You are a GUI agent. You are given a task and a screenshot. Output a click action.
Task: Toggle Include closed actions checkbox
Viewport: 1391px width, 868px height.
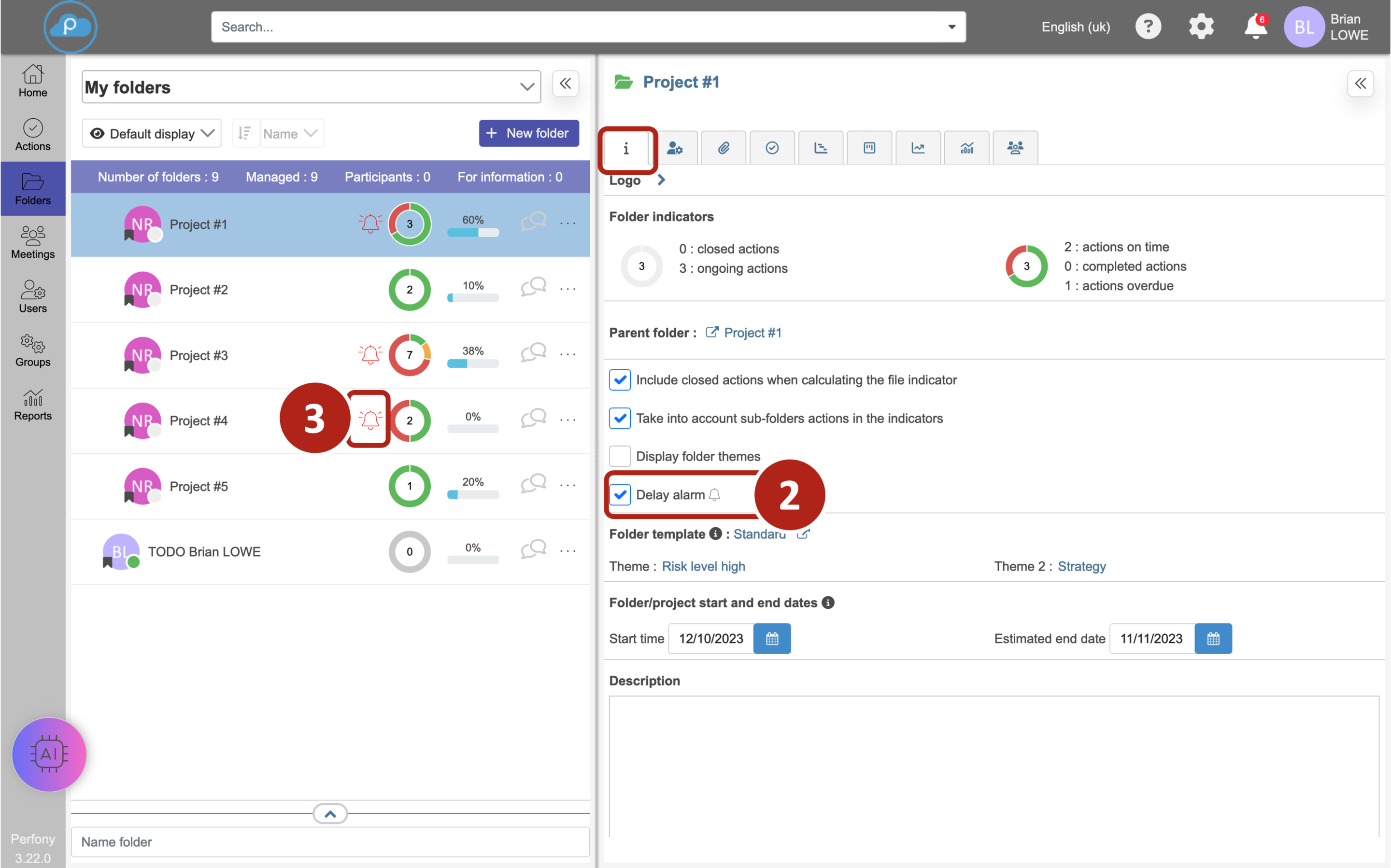(620, 379)
